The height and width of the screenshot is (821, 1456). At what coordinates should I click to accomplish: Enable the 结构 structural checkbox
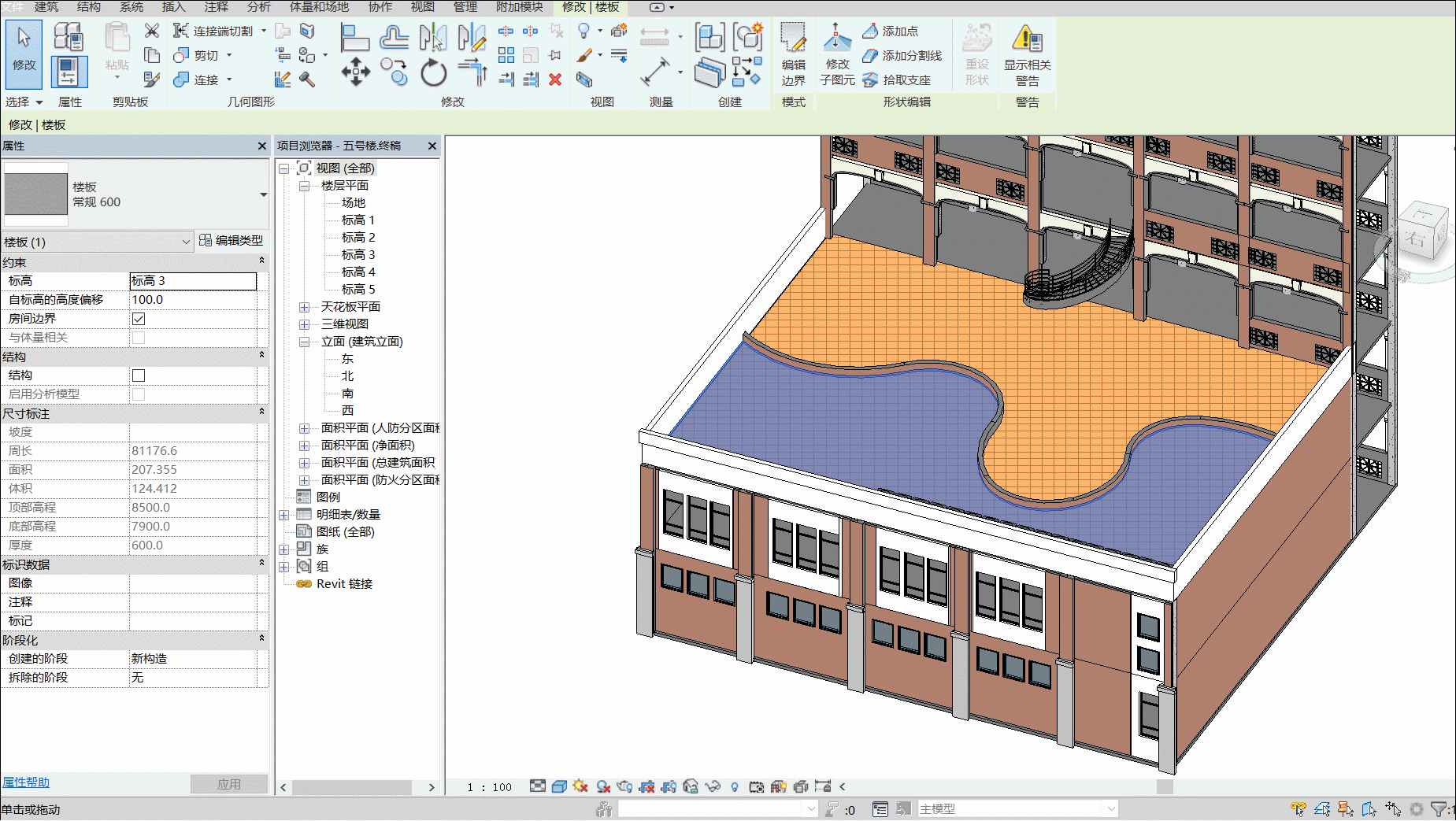click(x=139, y=375)
